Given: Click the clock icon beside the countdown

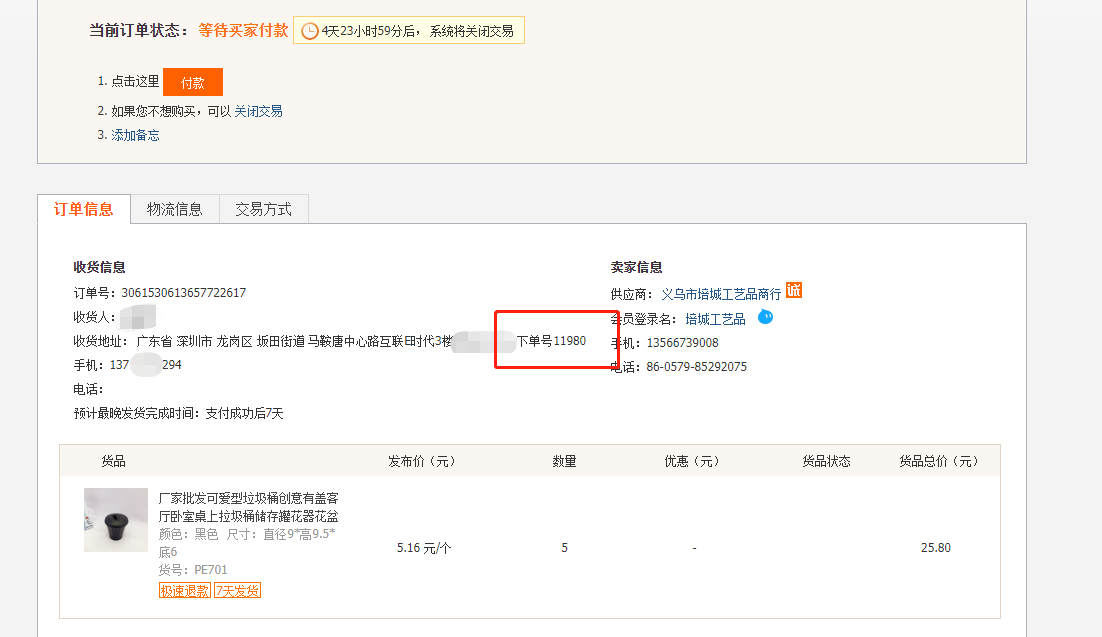Looking at the screenshot, I should coord(309,31).
